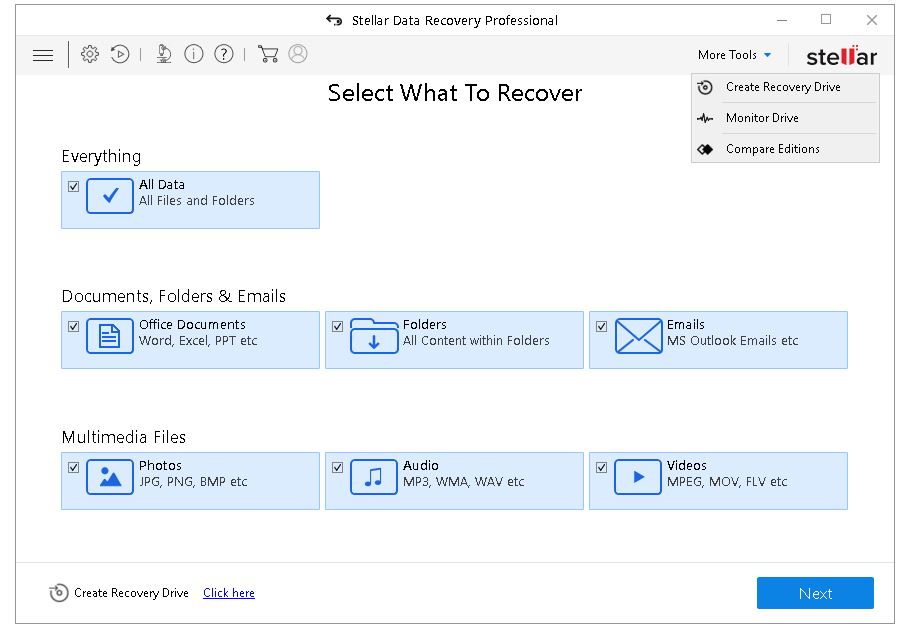
Task: Click the user account icon
Action: pyautogui.click(x=298, y=54)
